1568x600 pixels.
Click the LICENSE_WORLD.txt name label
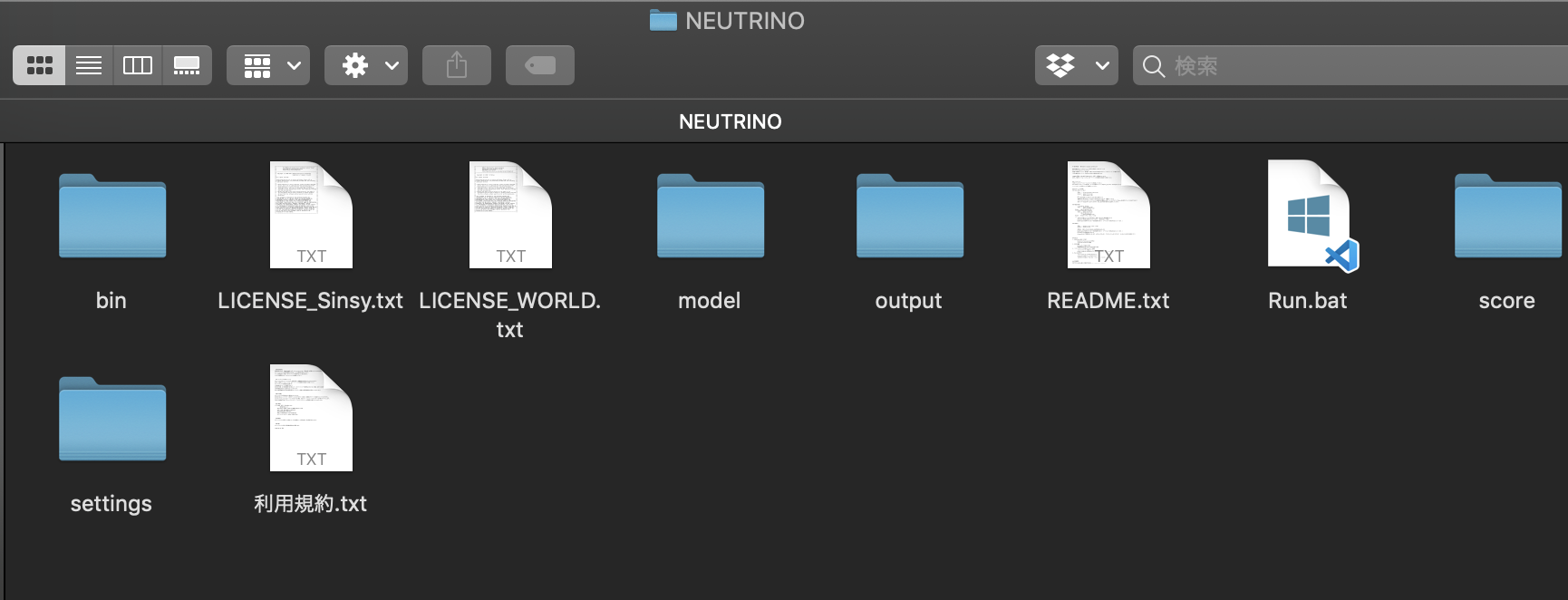[509, 315]
